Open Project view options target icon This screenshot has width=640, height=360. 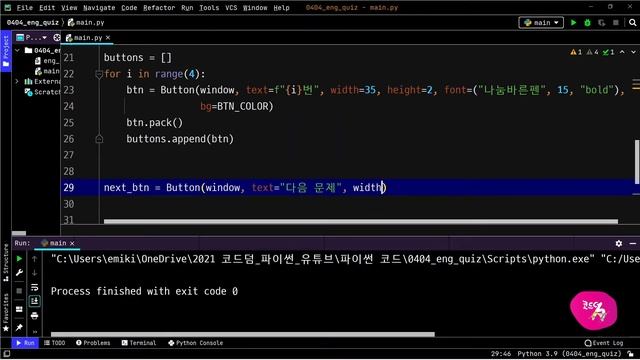pyautogui.click(x=57, y=38)
